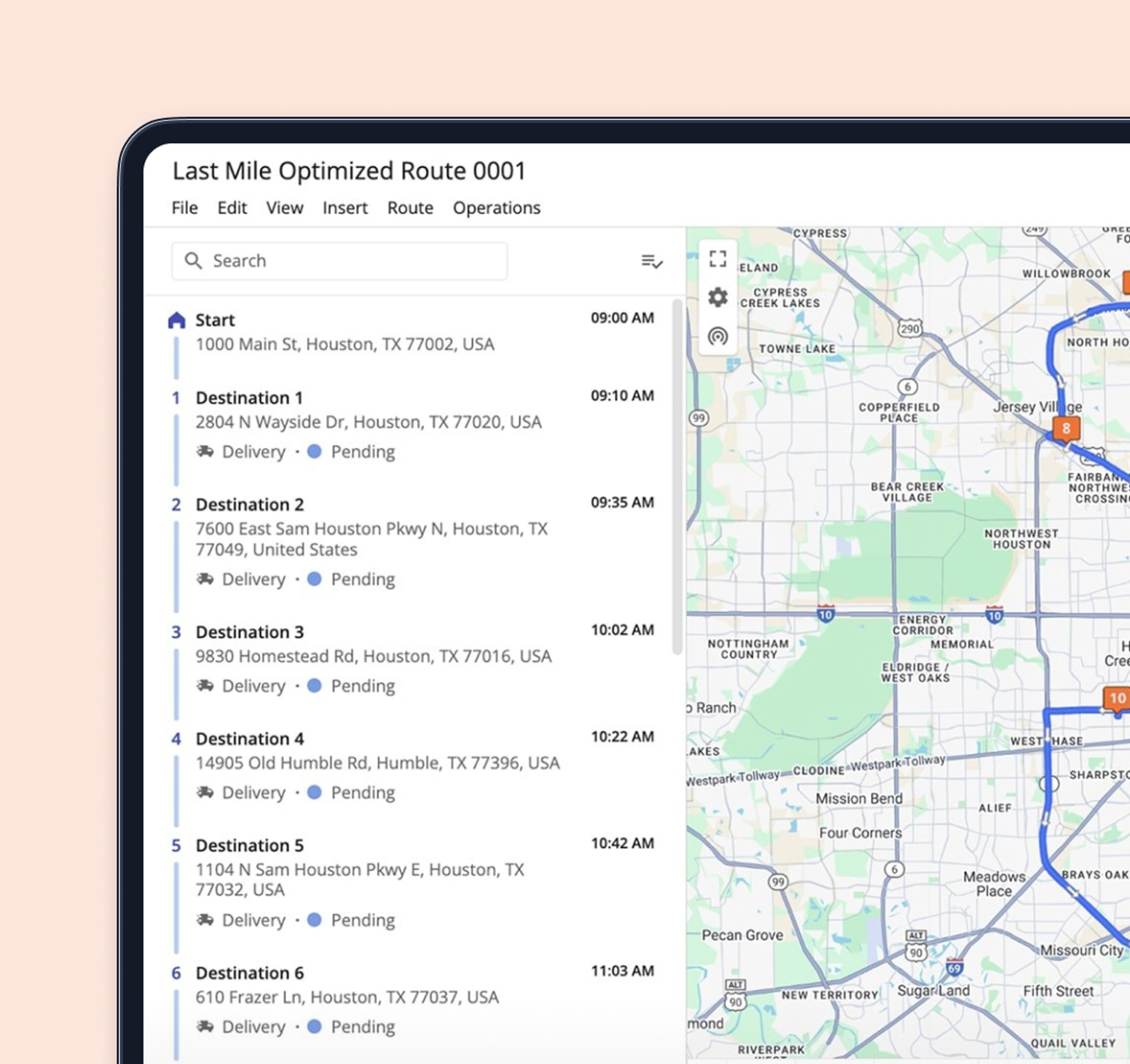Click the 09:00 AM start time
Image resolution: width=1130 pixels, height=1064 pixels.
(x=622, y=318)
